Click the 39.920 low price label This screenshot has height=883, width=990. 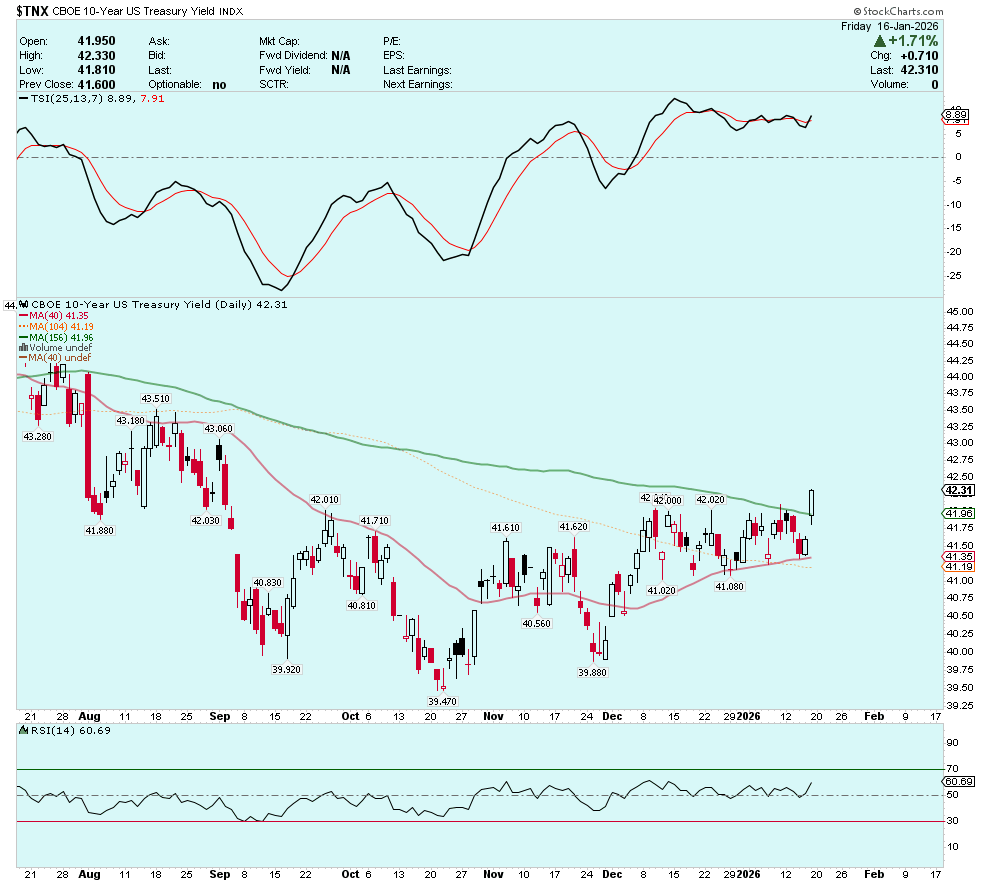point(286,670)
